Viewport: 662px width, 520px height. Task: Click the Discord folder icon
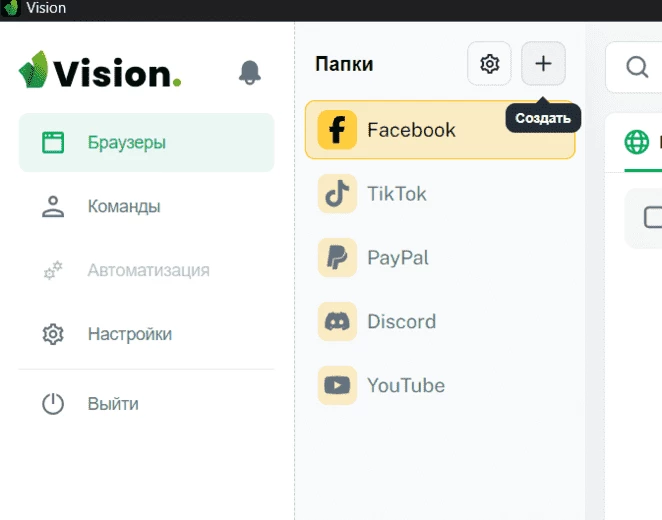(x=337, y=322)
